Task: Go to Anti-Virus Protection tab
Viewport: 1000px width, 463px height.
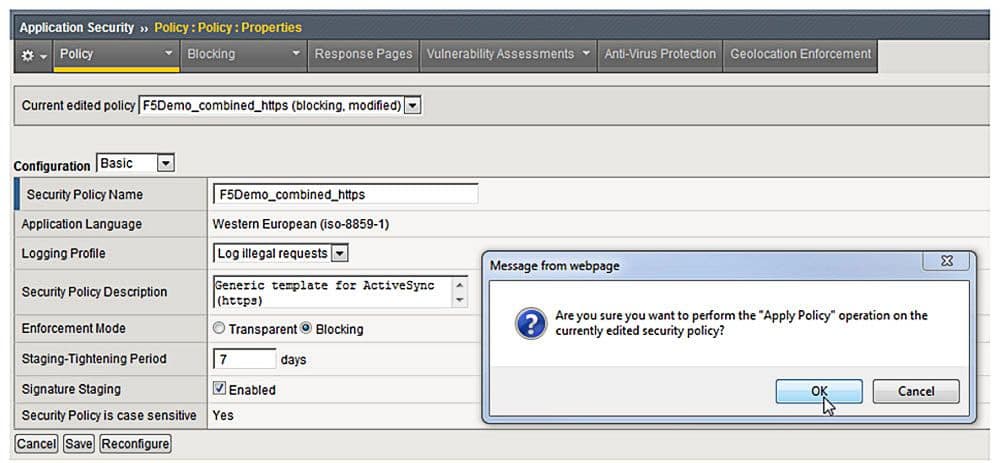Action: tap(660, 54)
